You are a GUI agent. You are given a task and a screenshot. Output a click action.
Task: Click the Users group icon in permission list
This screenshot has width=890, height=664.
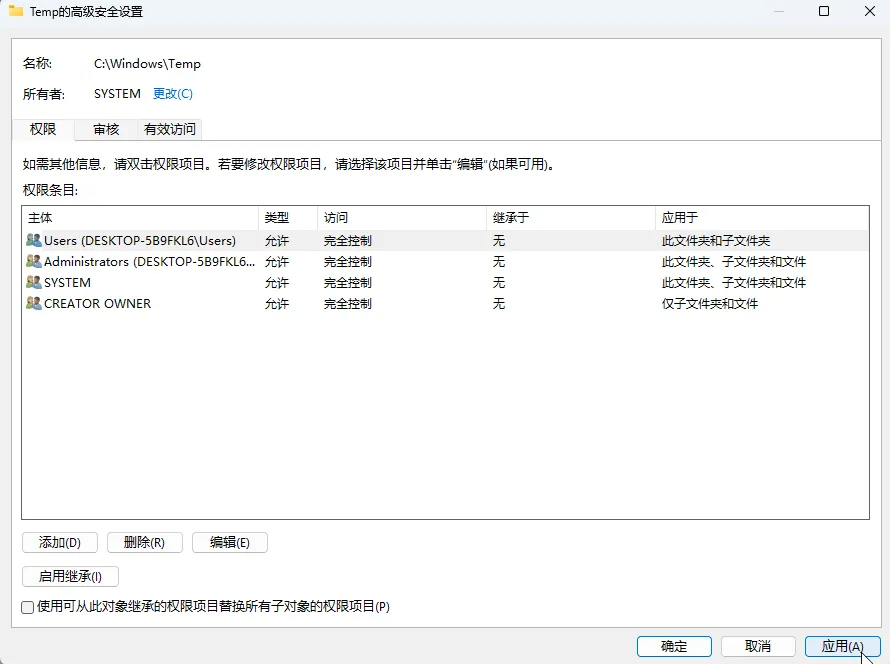click(x=34, y=241)
